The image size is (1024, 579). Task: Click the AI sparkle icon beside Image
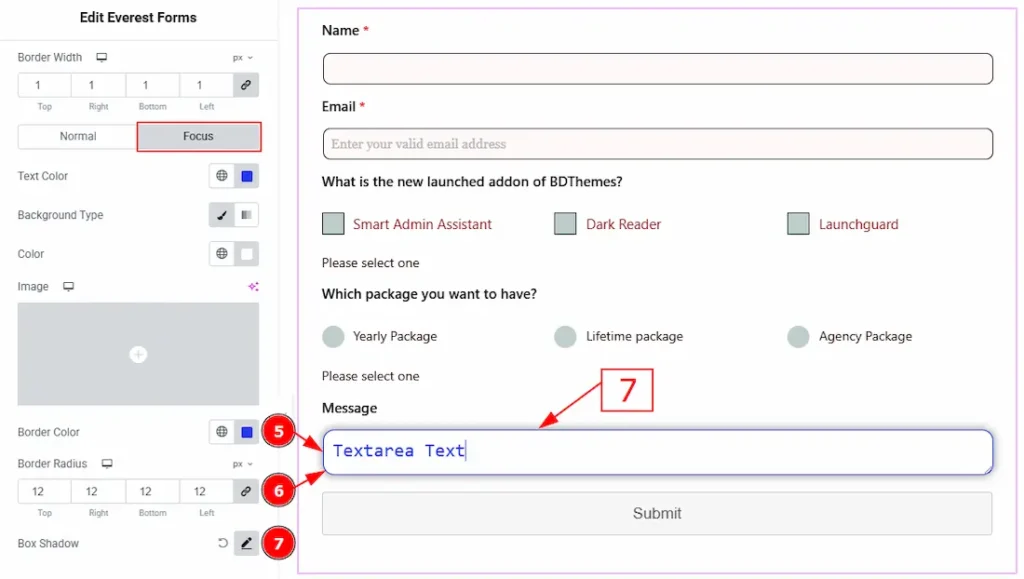(253, 287)
